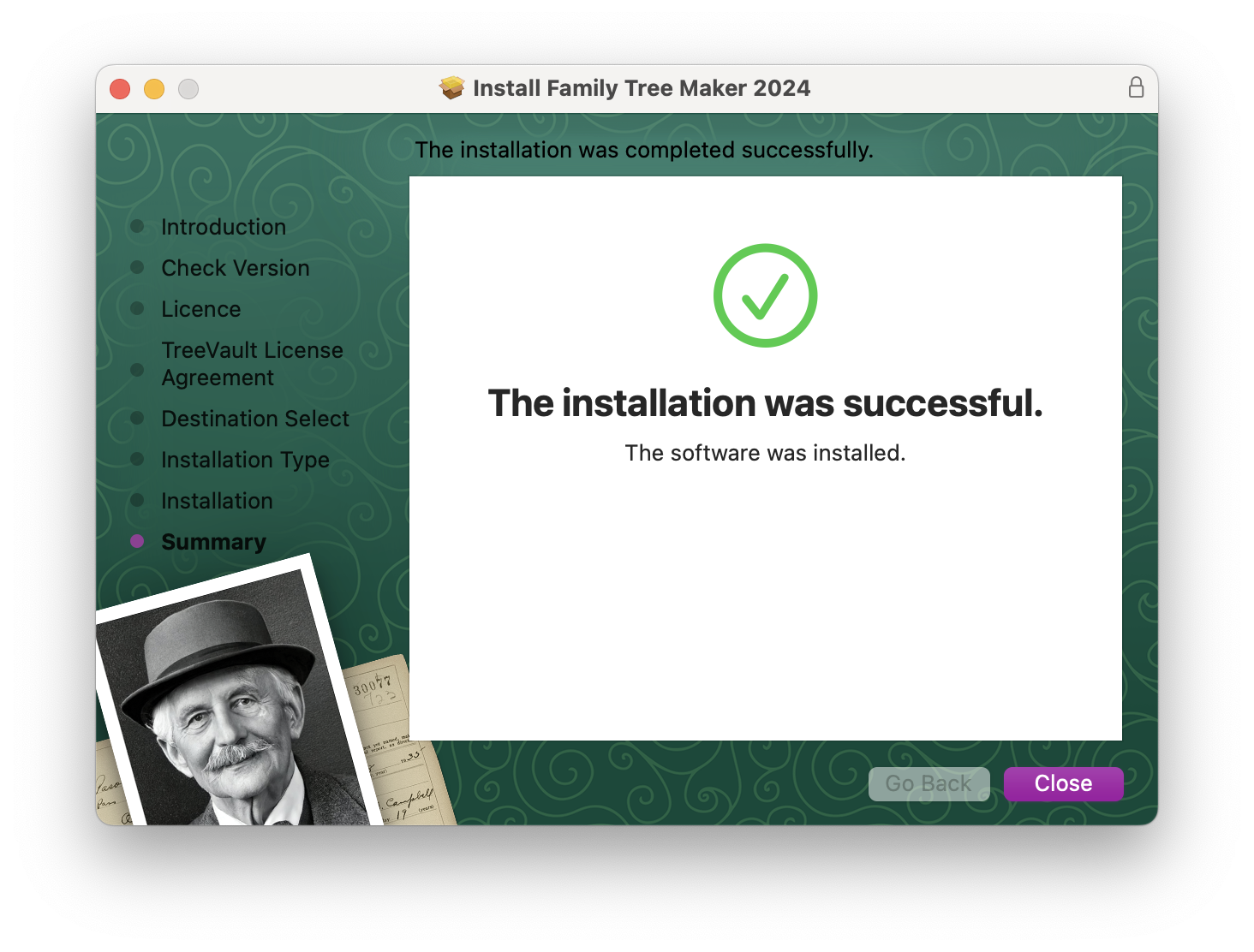Click the green checkmark success icon
The width and height of the screenshot is (1254, 952).
(x=765, y=295)
